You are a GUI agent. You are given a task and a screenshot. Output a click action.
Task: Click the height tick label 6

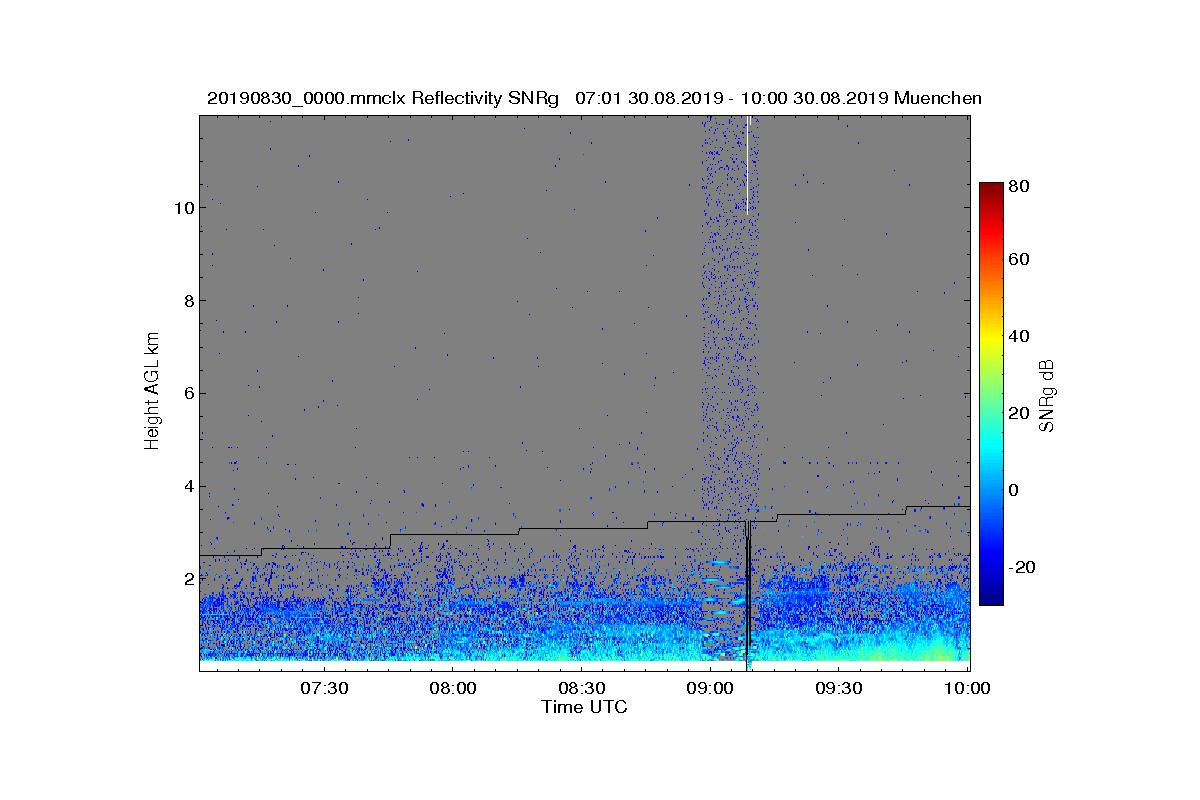[187, 393]
